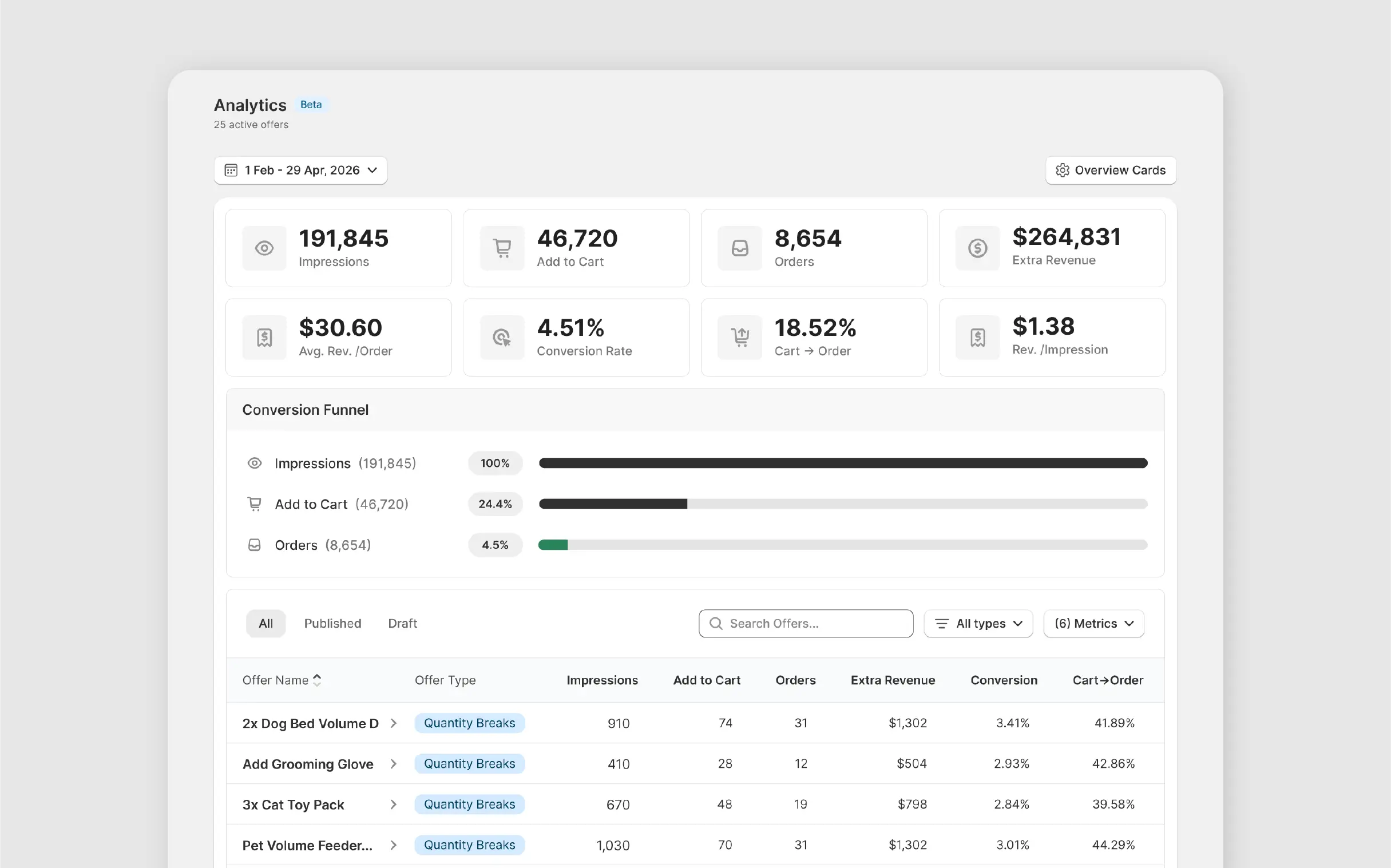This screenshot has height=868, width=1391.
Task: Click the receipt icon on Rev. /Impression card
Action: click(x=978, y=338)
